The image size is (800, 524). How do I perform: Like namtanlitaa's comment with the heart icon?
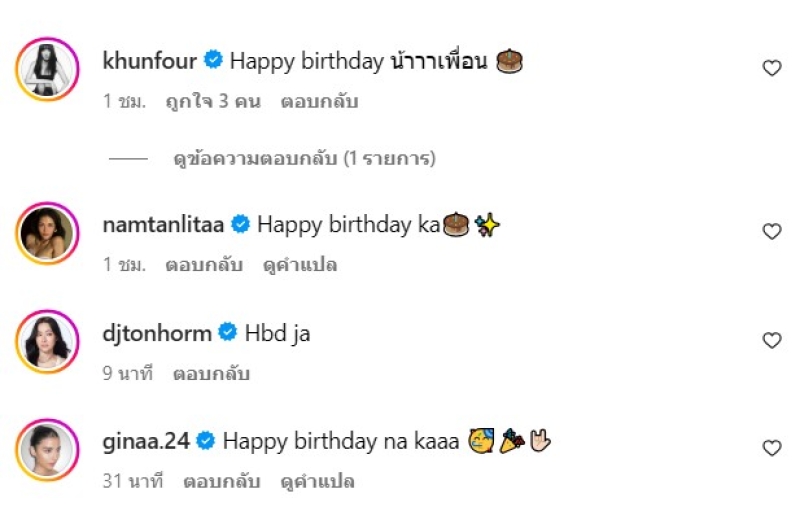pyautogui.click(x=771, y=231)
